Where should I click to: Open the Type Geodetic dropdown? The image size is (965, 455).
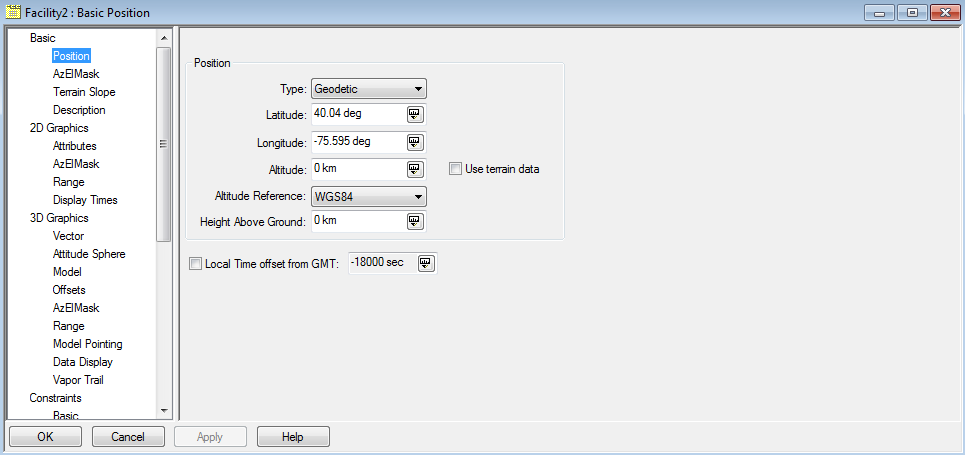tap(369, 89)
